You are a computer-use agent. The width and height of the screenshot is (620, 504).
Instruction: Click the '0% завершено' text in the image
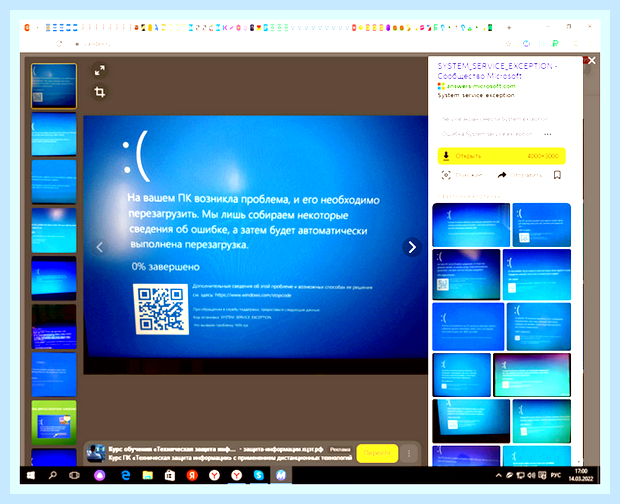pyautogui.click(x=165, y=267)
